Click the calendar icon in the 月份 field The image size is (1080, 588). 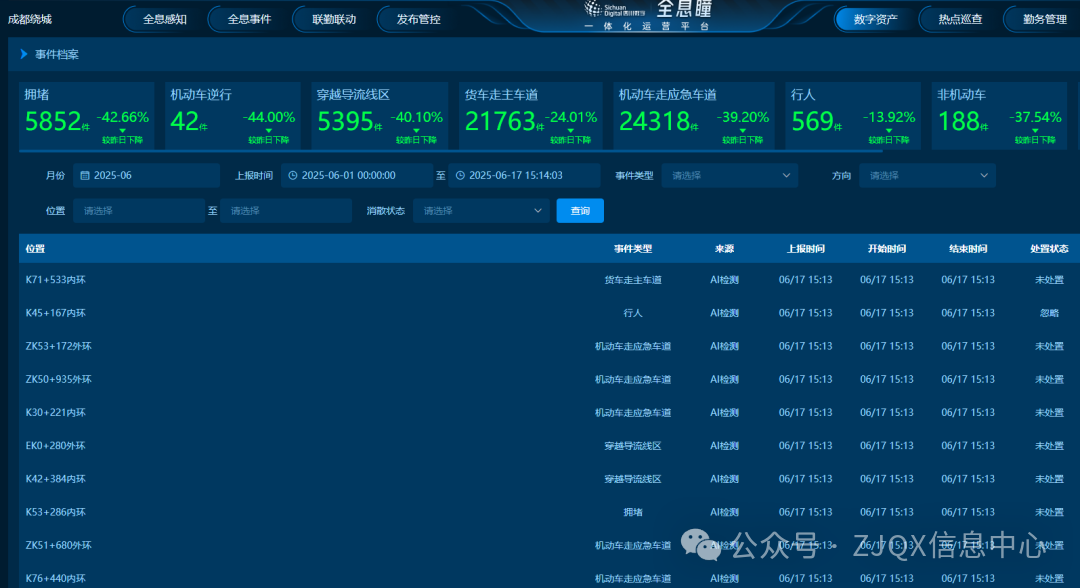coord(85,176)
